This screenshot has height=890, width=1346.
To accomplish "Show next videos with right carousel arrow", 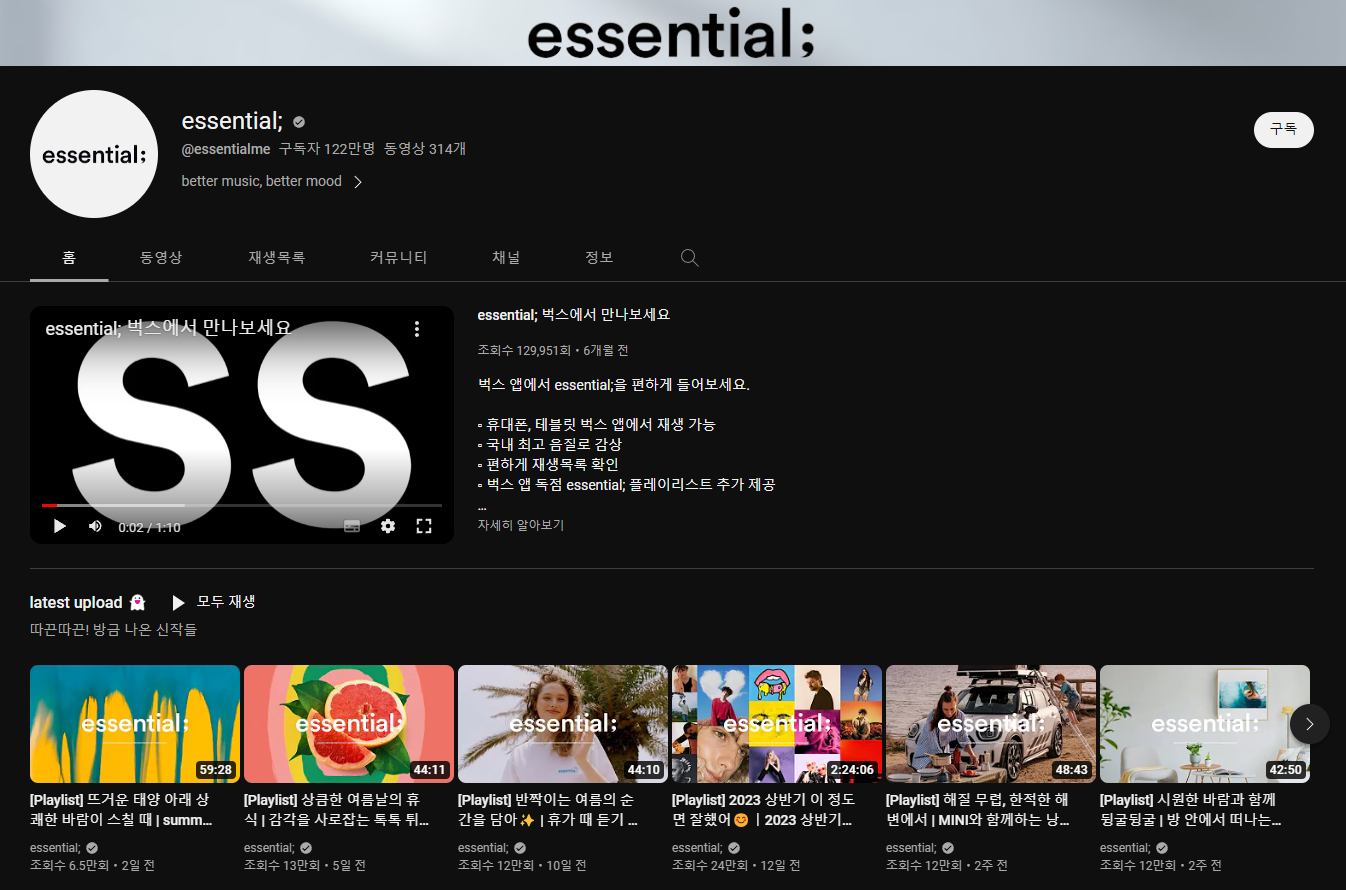I will (1310, 724).
